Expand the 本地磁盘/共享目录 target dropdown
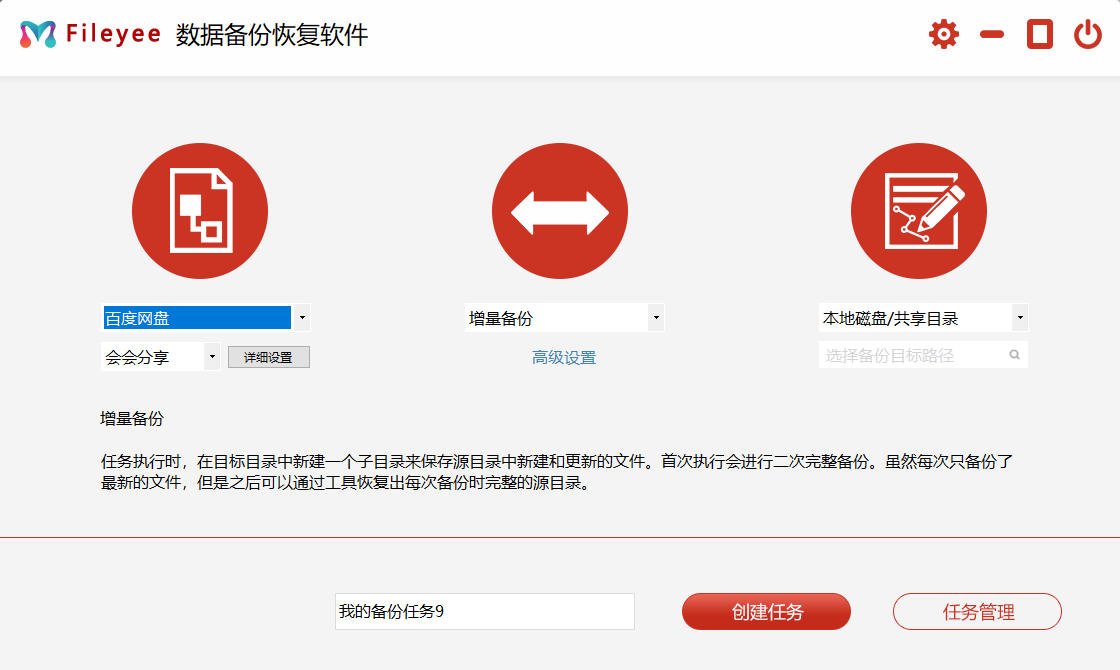Screen dimensions: 1120x670 1019,318
